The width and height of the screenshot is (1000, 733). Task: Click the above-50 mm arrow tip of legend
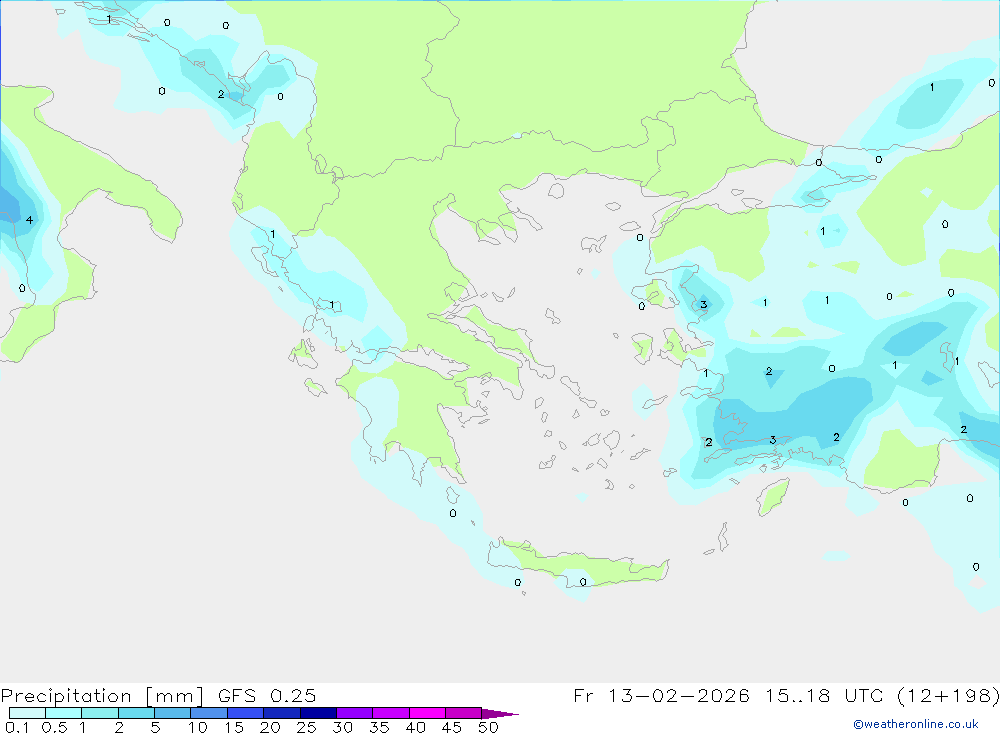pos(500,714)
